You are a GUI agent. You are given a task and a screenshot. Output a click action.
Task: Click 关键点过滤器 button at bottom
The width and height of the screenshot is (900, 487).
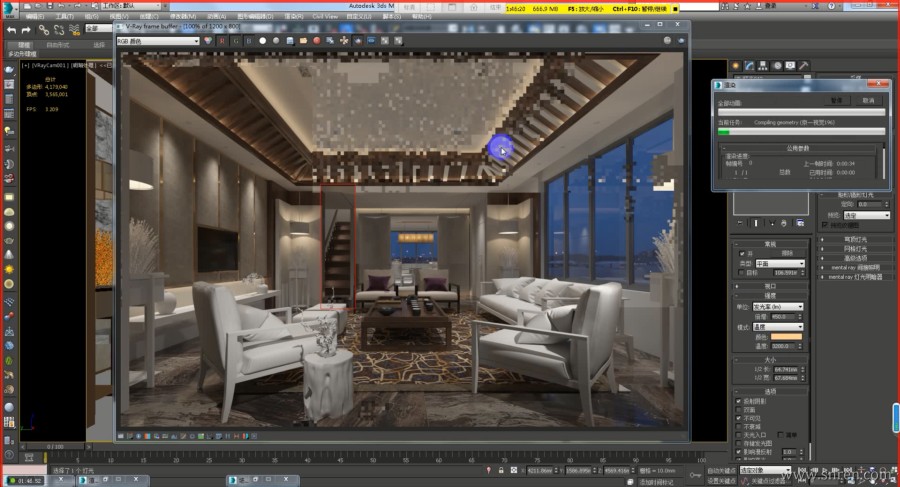click(x=769, y=481)
